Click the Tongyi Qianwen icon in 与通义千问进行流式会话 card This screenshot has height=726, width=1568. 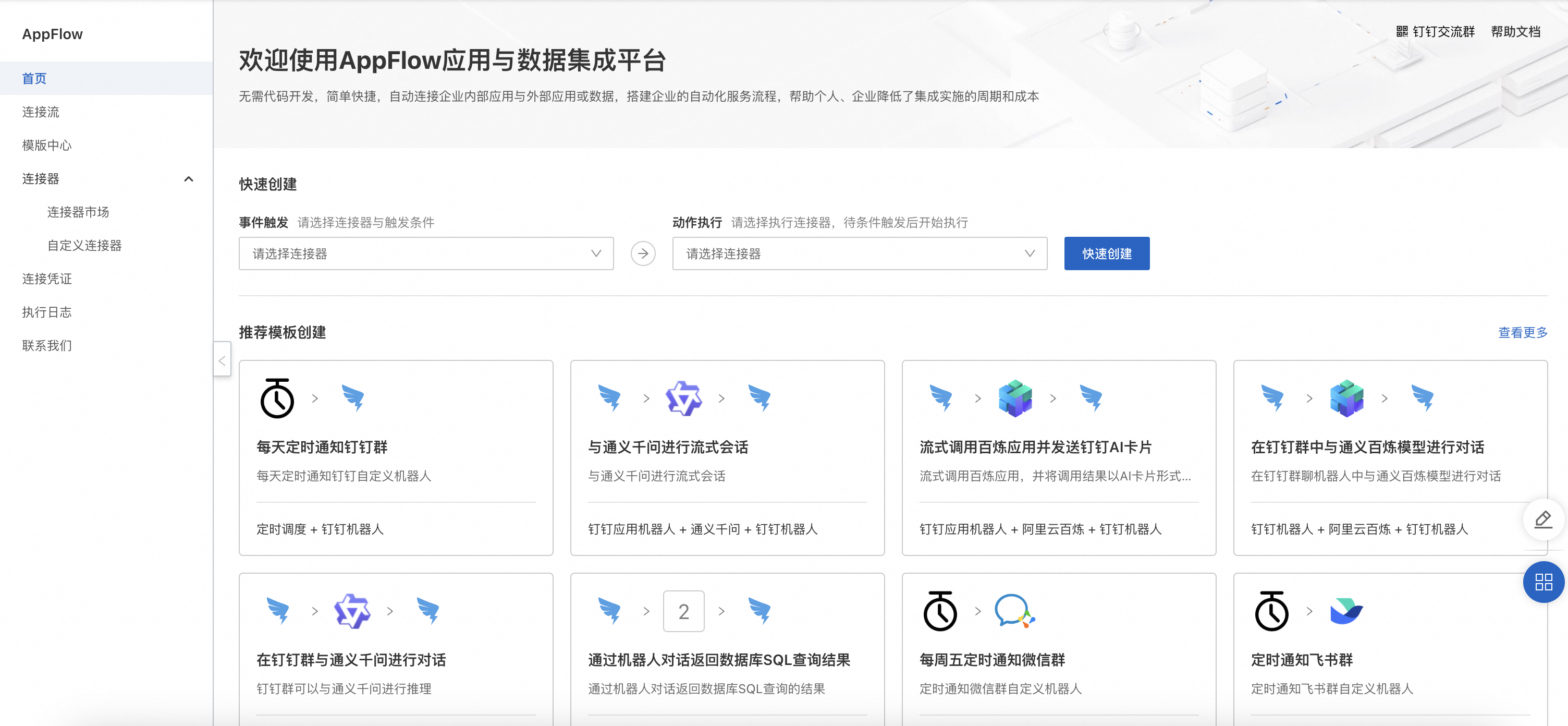[x=683, y=399]
